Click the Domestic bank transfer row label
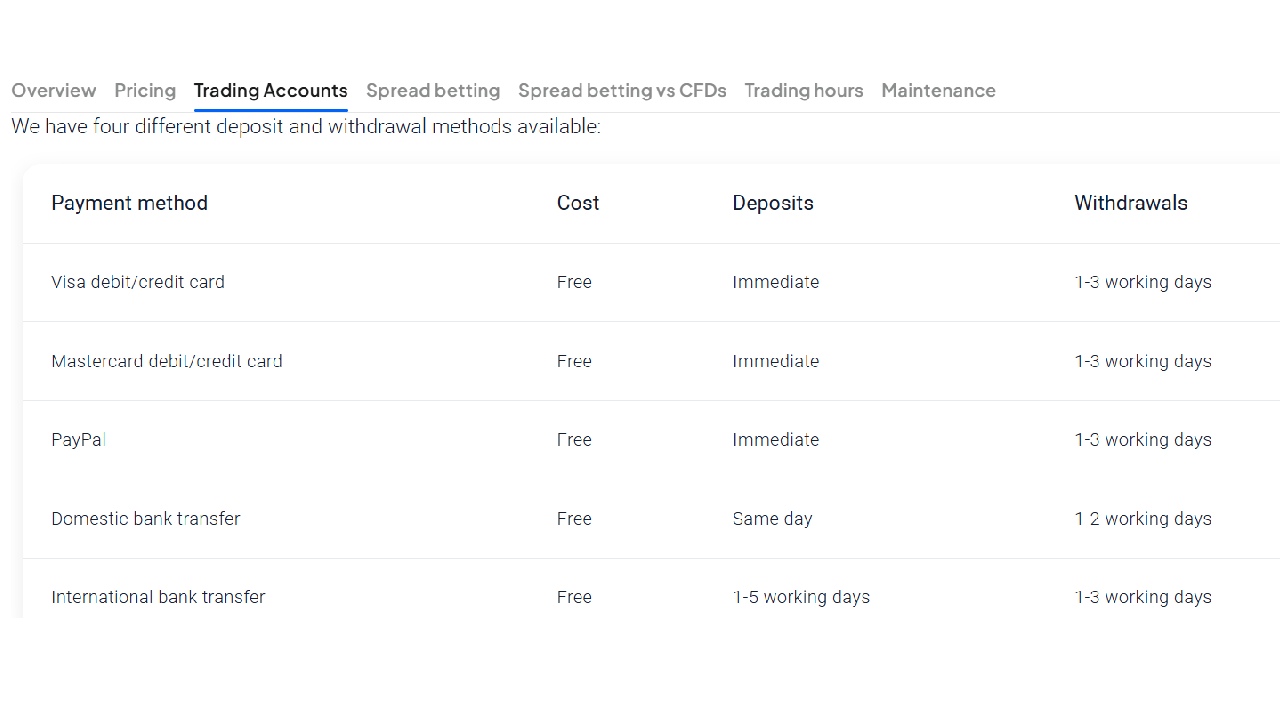Viewport: 1280px width, 720px height. click(x=146, y=519)
